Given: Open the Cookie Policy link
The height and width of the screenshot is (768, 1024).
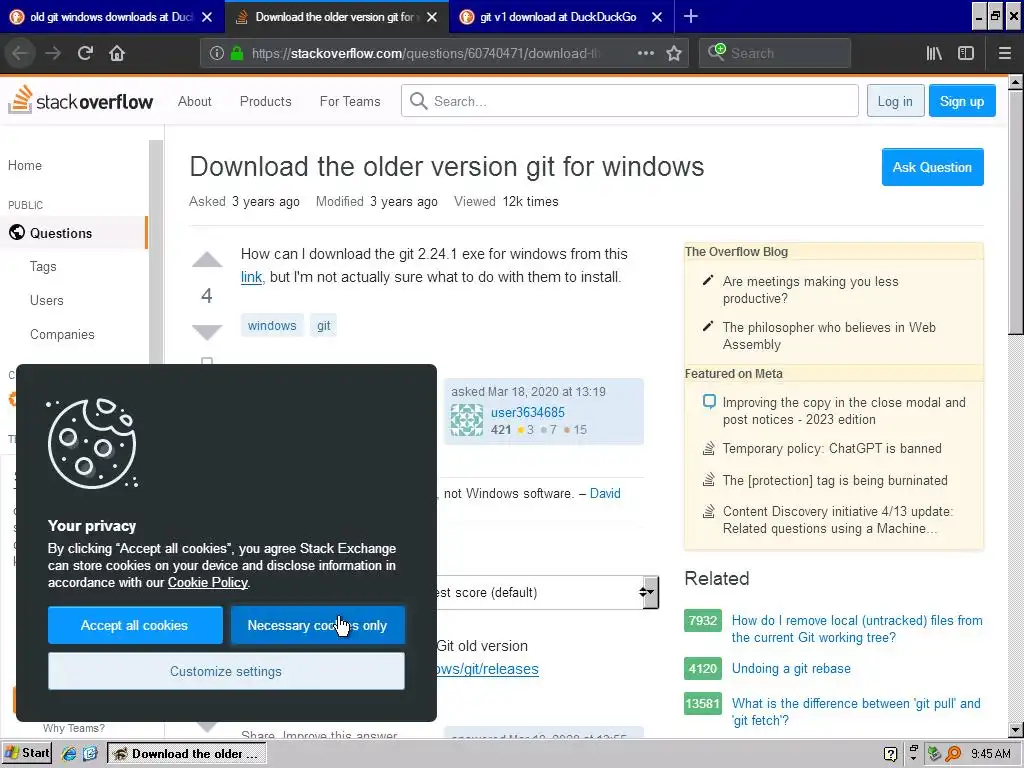Looking at the screenshot, I should point(208,583).
